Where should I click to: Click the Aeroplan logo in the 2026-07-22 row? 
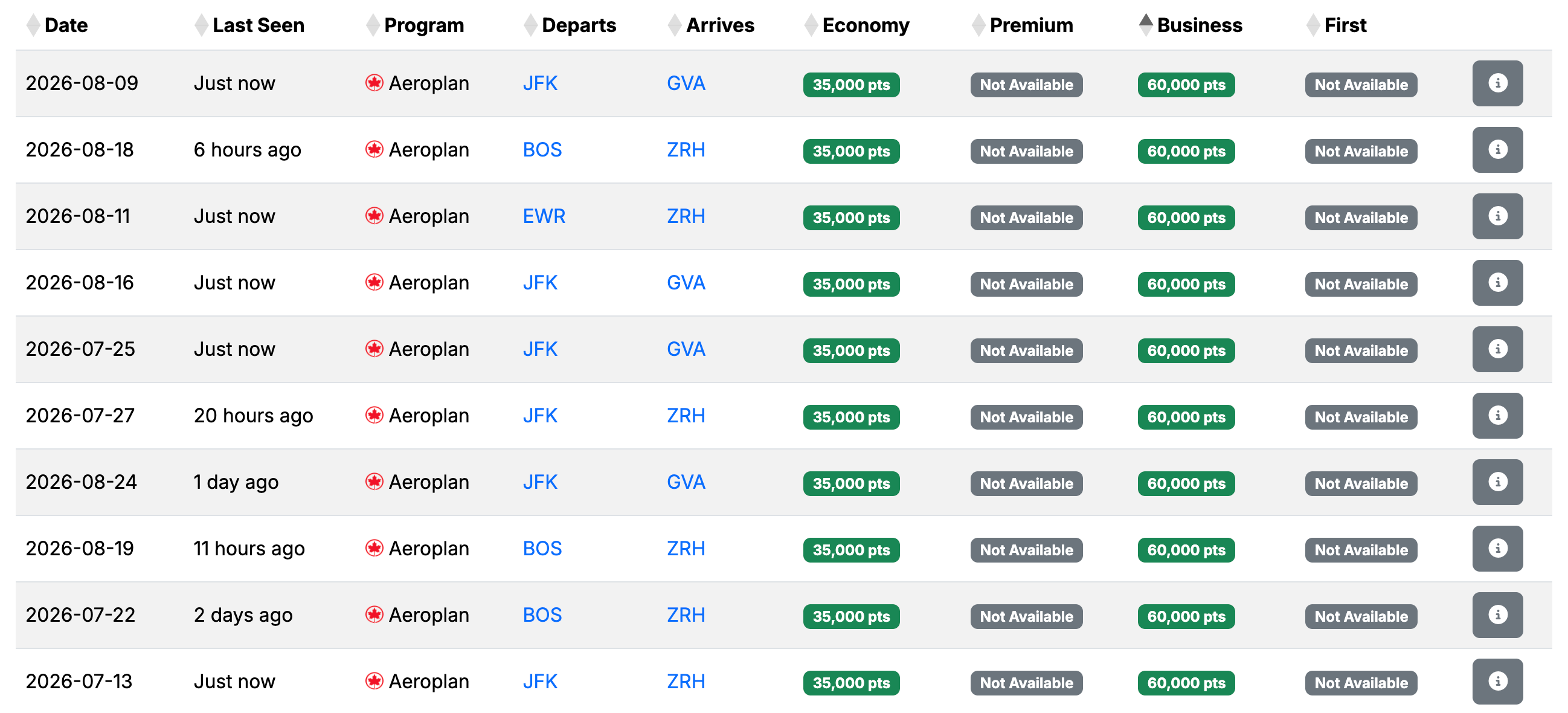tap(375, 615)
